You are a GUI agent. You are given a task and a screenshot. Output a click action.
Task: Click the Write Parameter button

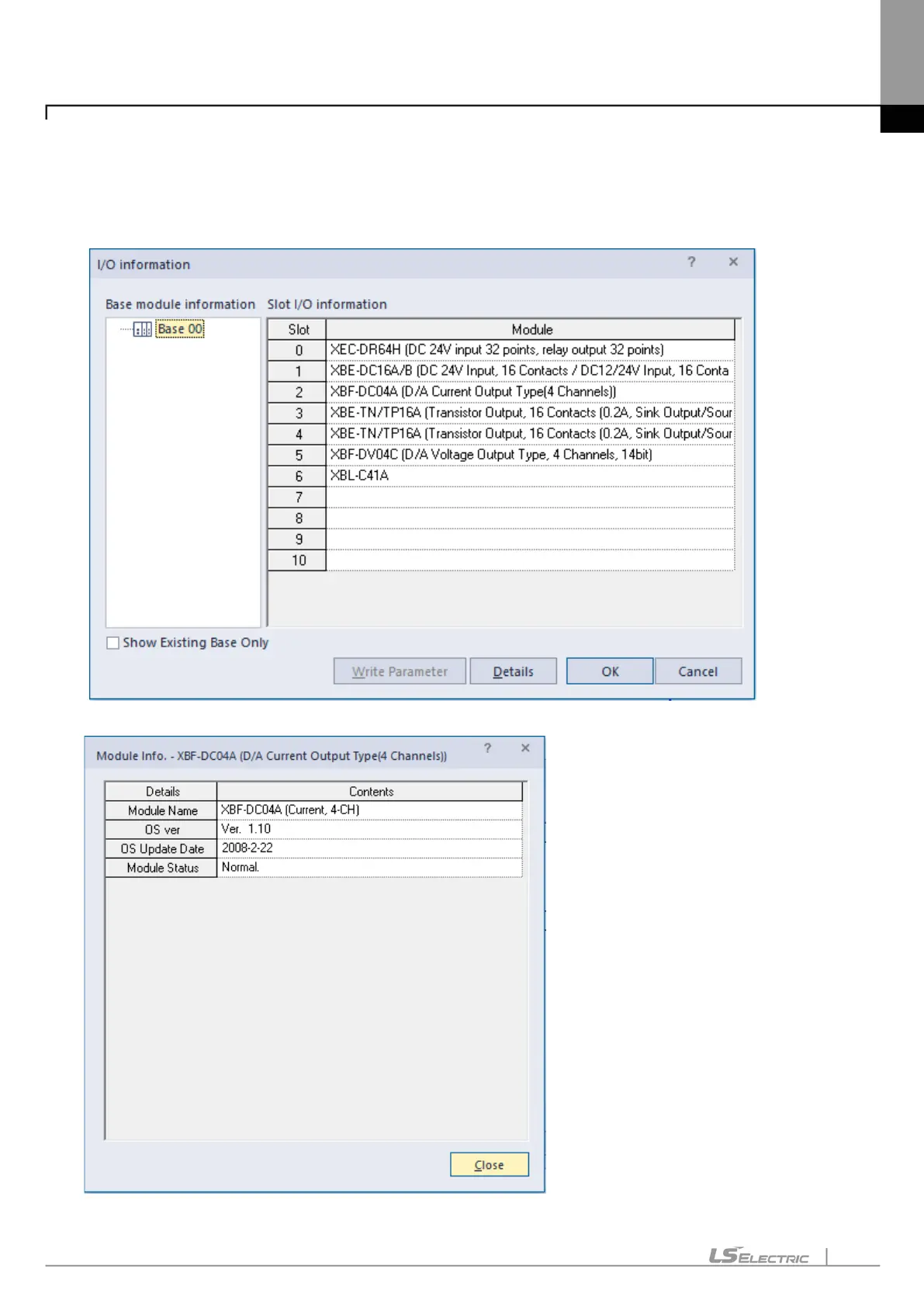pos(400,671)
